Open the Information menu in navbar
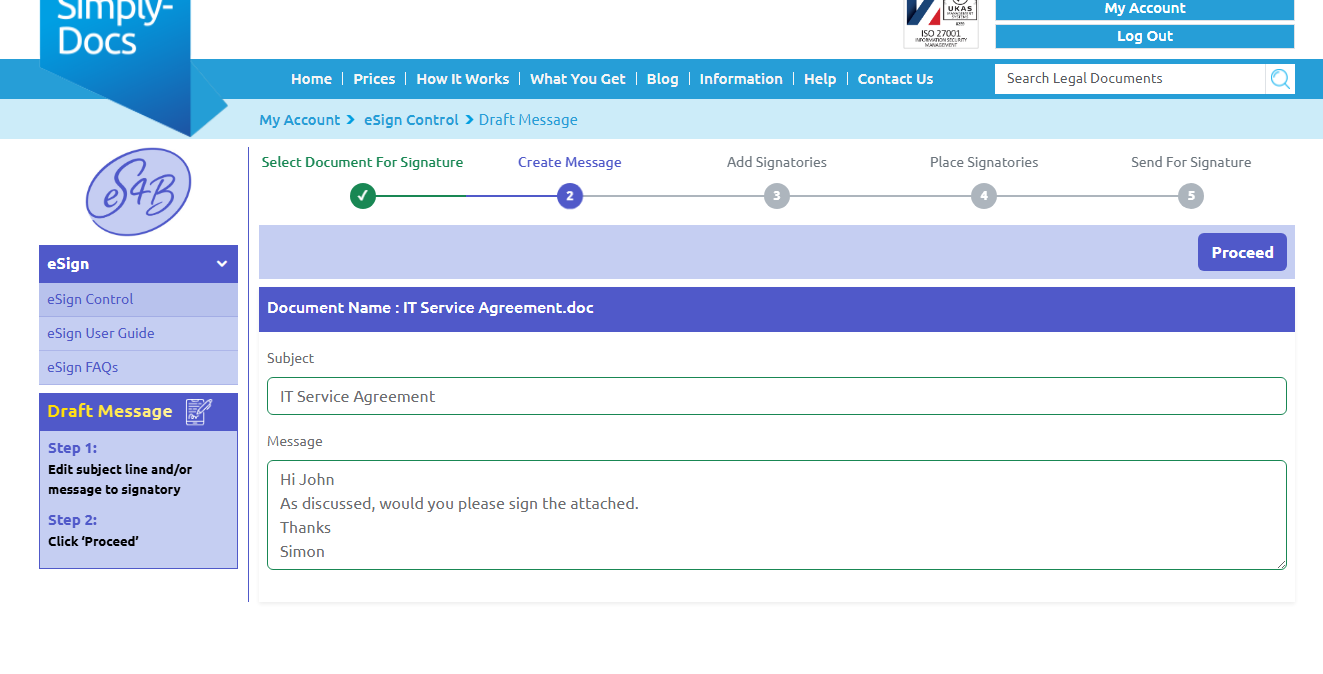The height and width of the screenshot is (674, 1323). pos(741,79)
